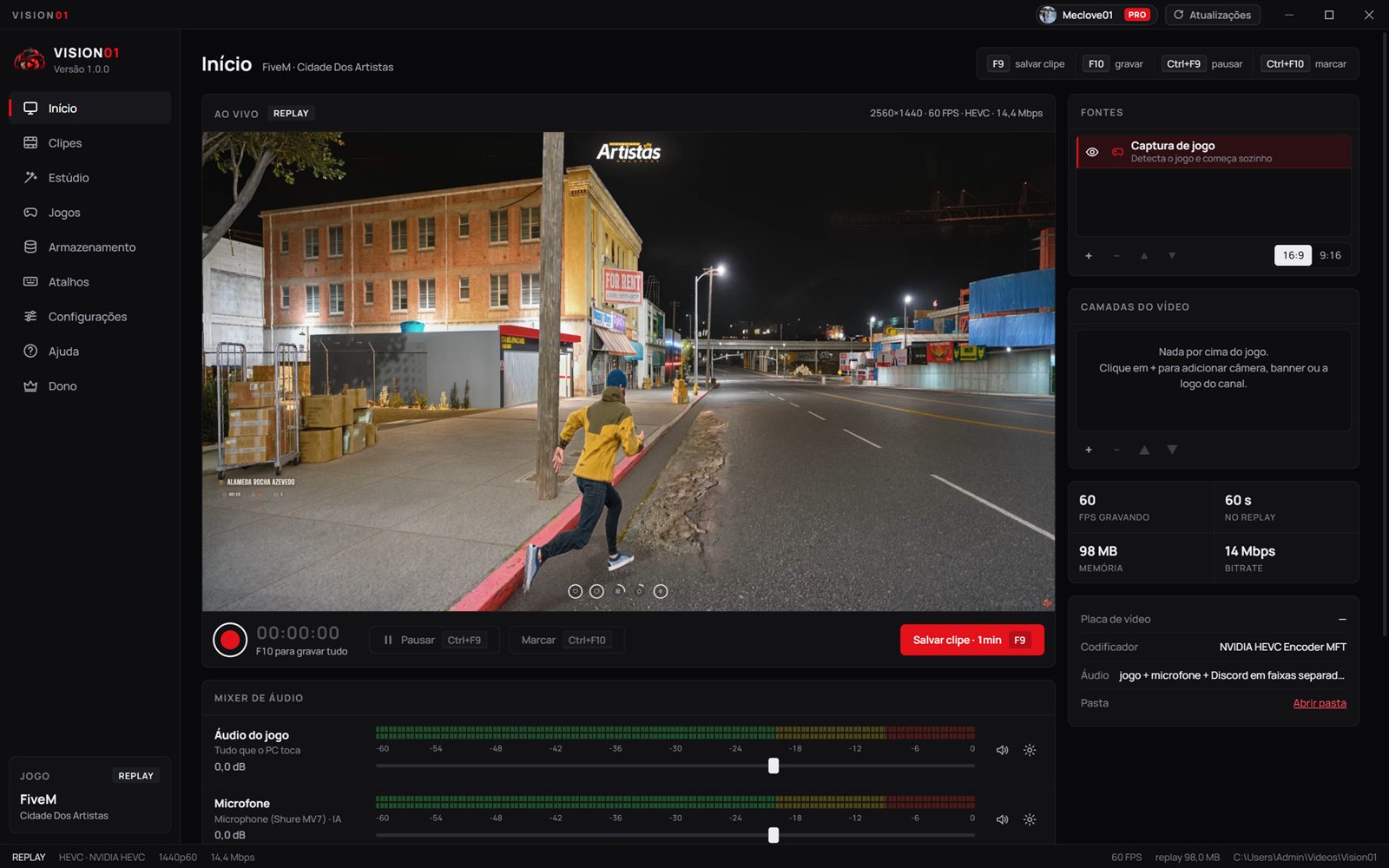
Task: Click the REPLAY badge in JOGO card
Action: pos(136,776)
